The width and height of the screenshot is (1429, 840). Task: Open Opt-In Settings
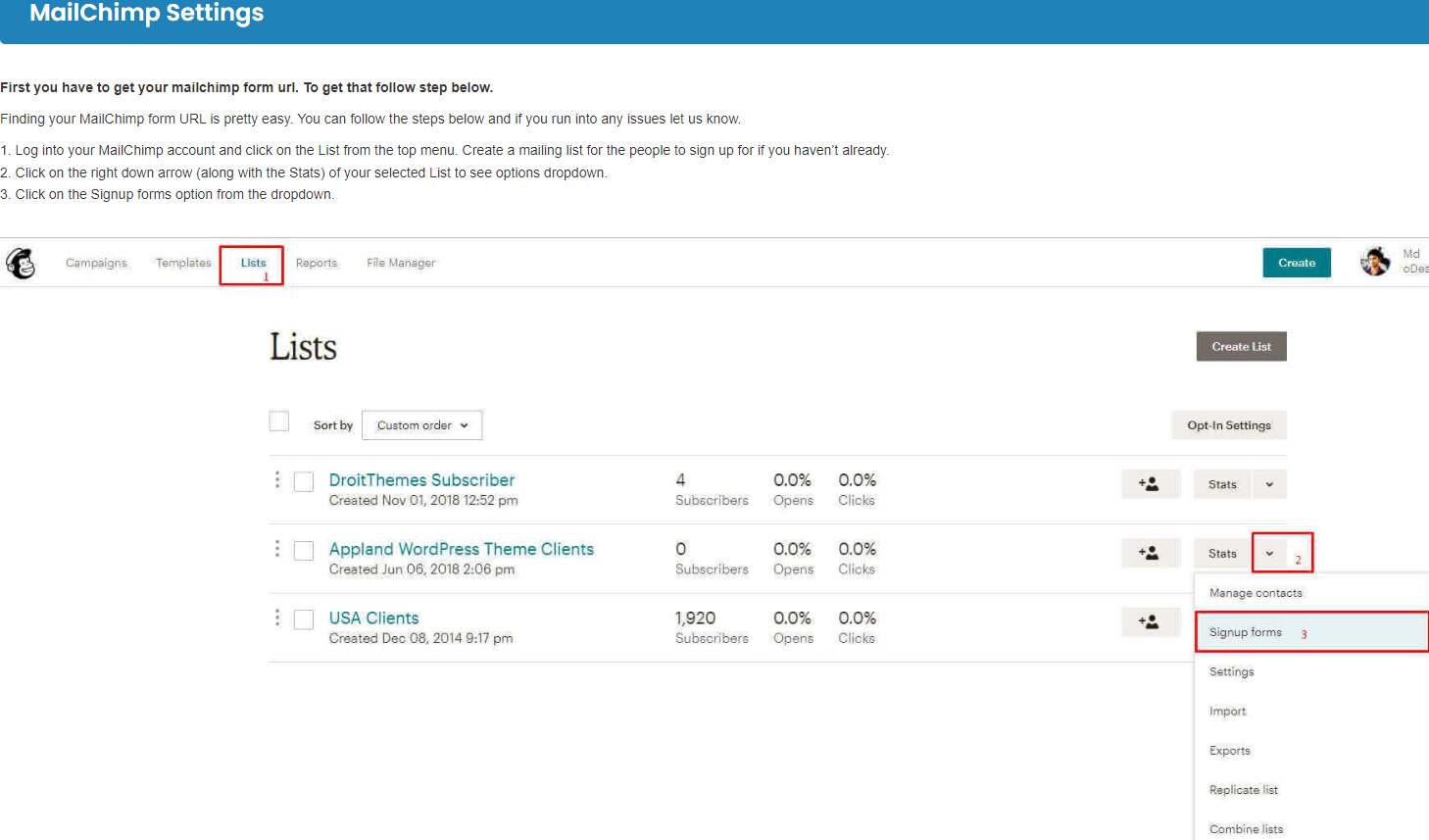pyautogui.click(x=1229, y=425)
